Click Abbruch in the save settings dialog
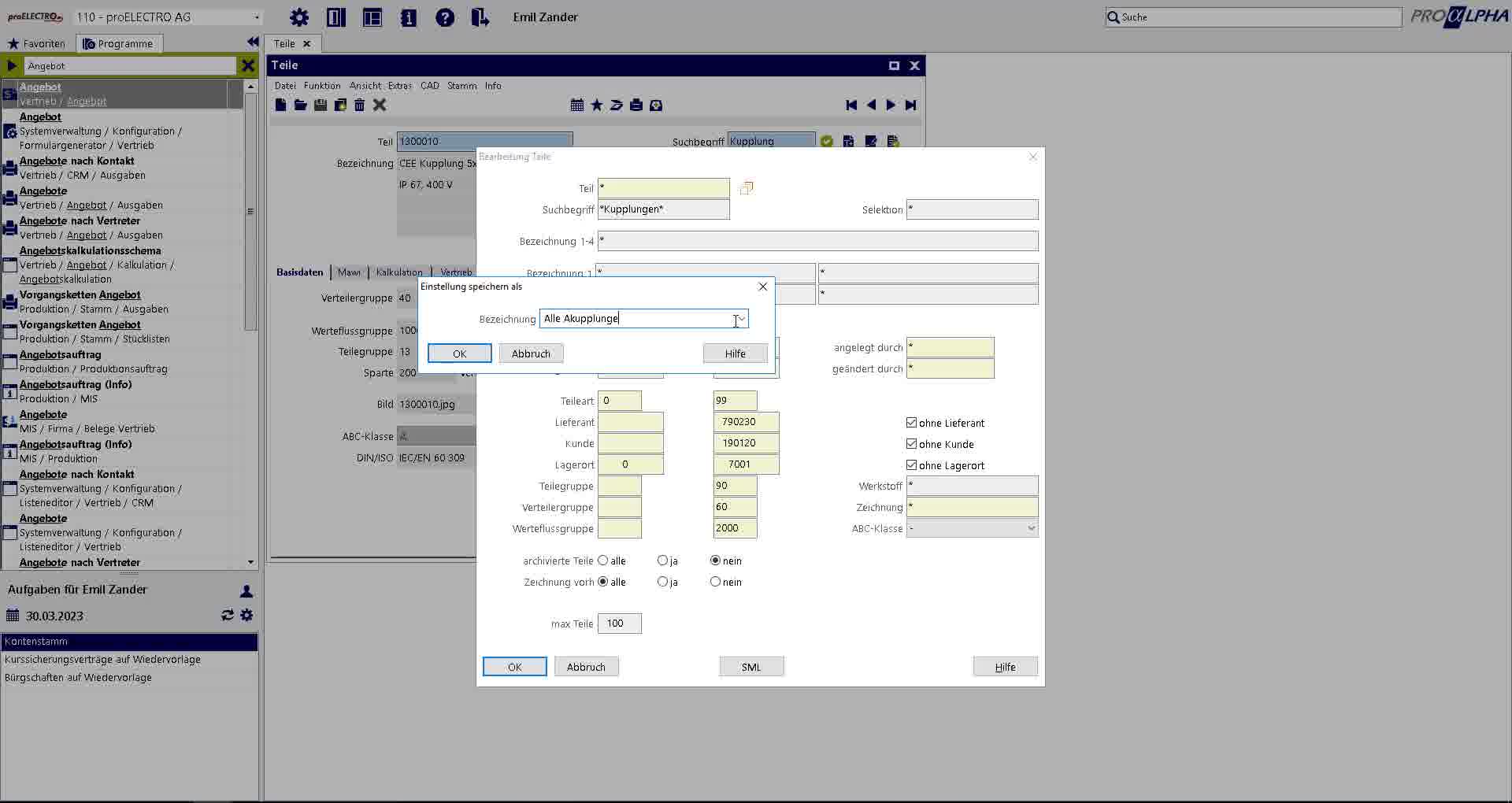 531,353
